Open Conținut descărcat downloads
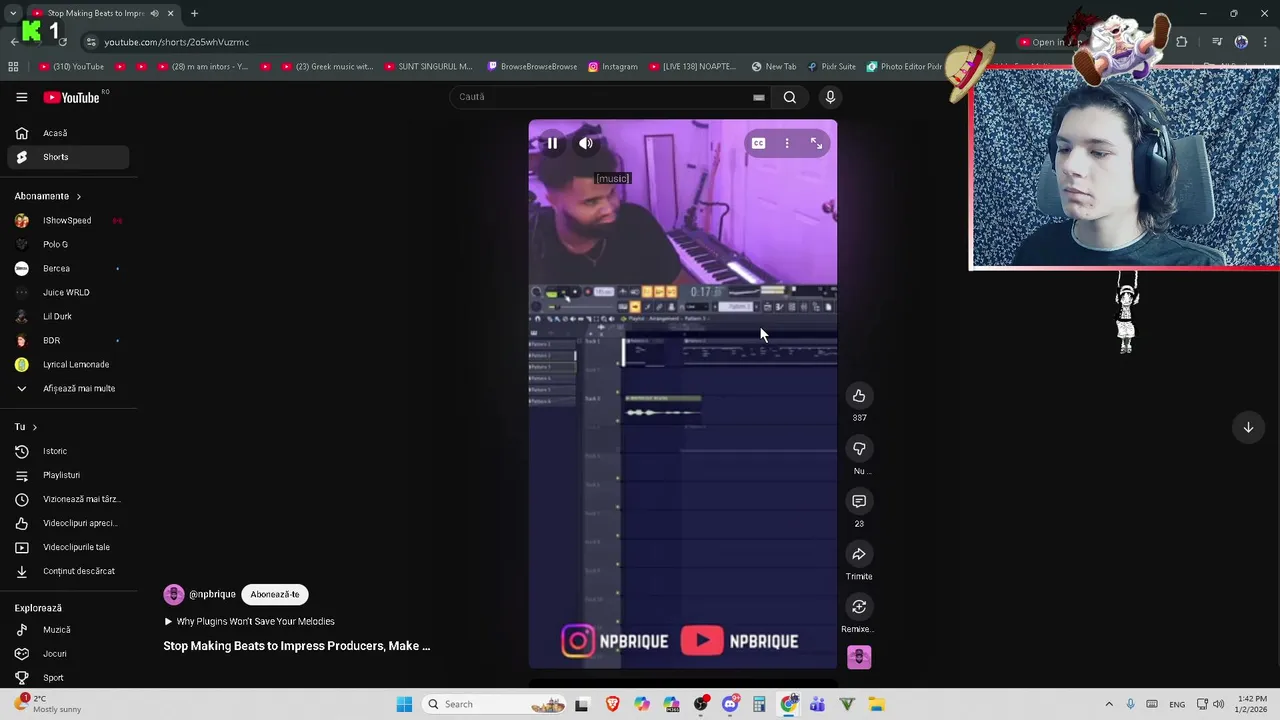 68,571
